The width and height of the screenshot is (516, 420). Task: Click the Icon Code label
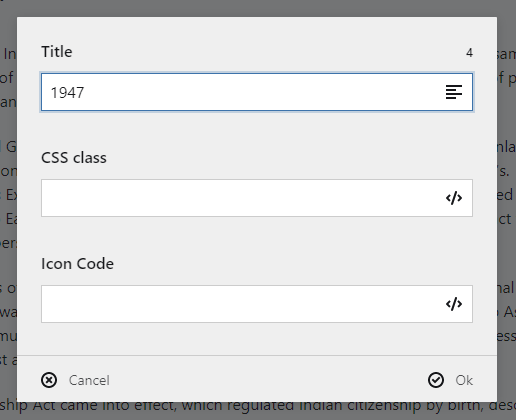(x=77, y=264)
